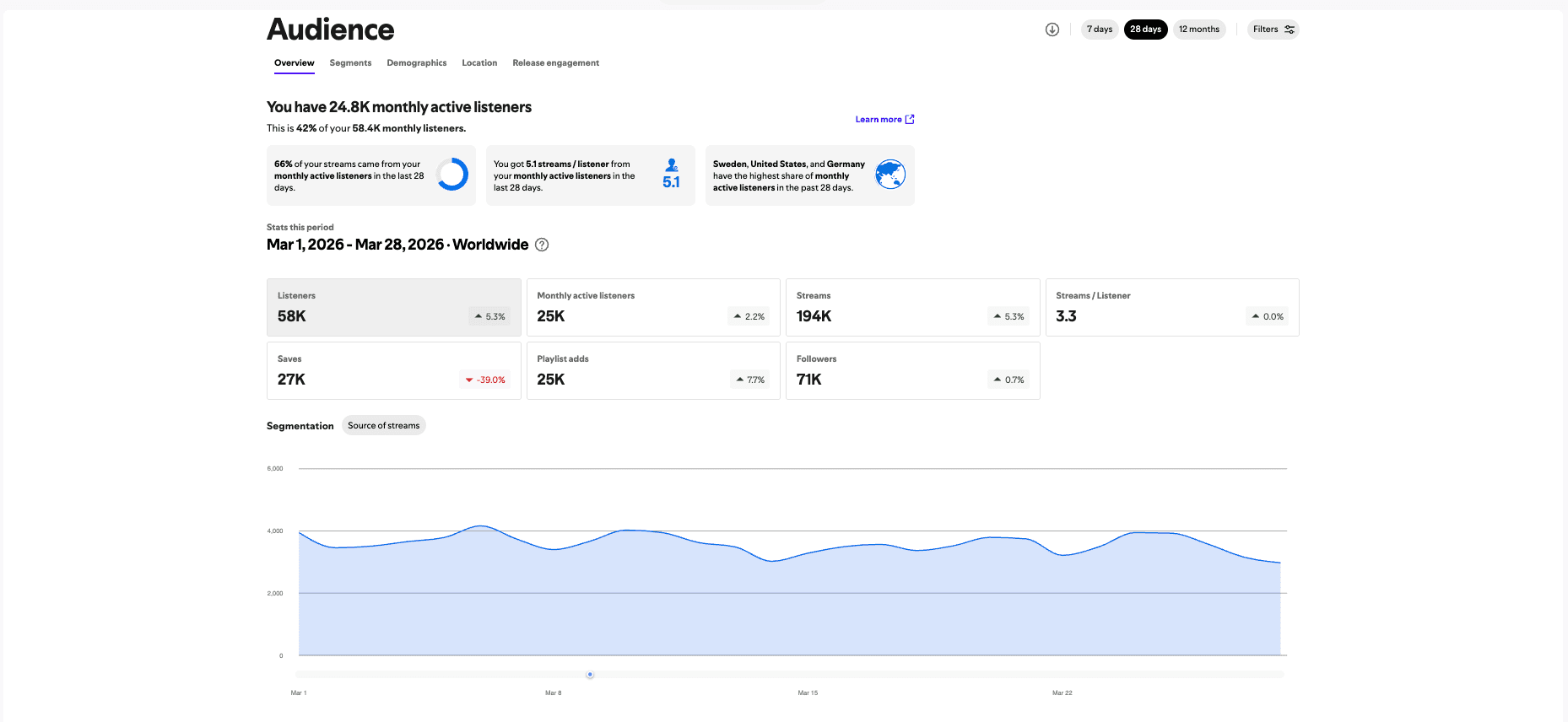
Task: Click the Mar 15 date on chart axis
Action: click(x=808, y=693)
